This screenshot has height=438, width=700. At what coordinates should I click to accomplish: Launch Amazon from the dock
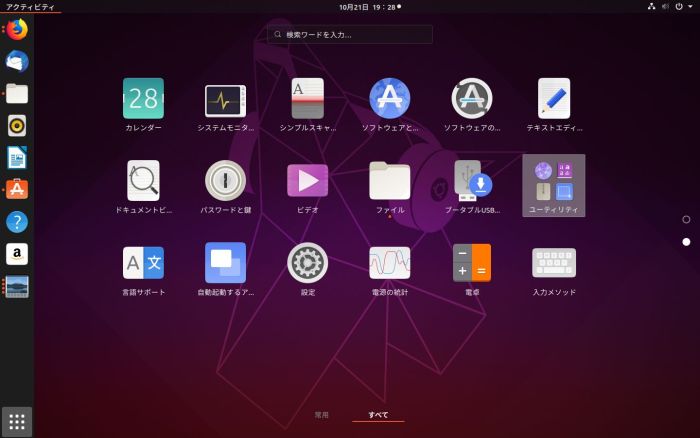[x=17, y=254]
